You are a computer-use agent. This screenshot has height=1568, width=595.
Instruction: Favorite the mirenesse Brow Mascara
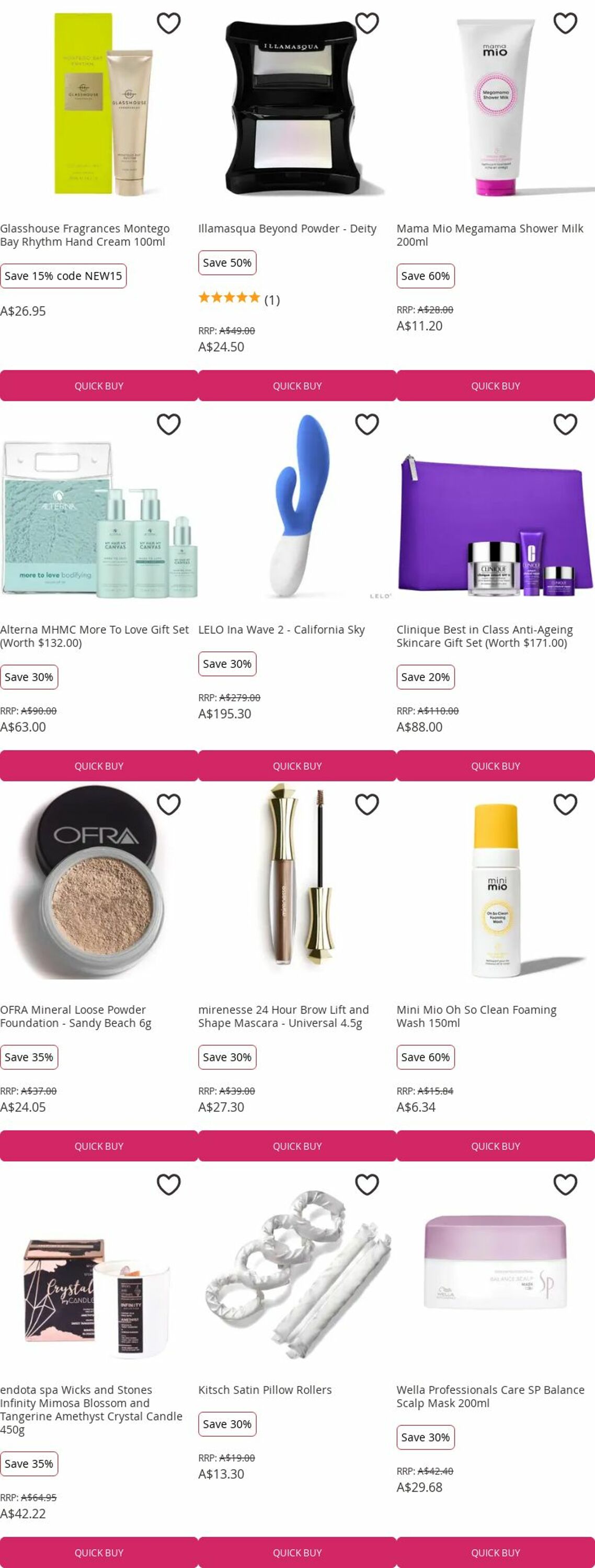click(x=367, y=804)
